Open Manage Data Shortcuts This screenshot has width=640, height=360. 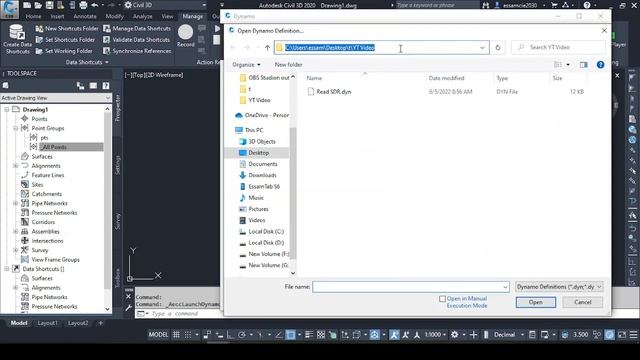point(137,29)
